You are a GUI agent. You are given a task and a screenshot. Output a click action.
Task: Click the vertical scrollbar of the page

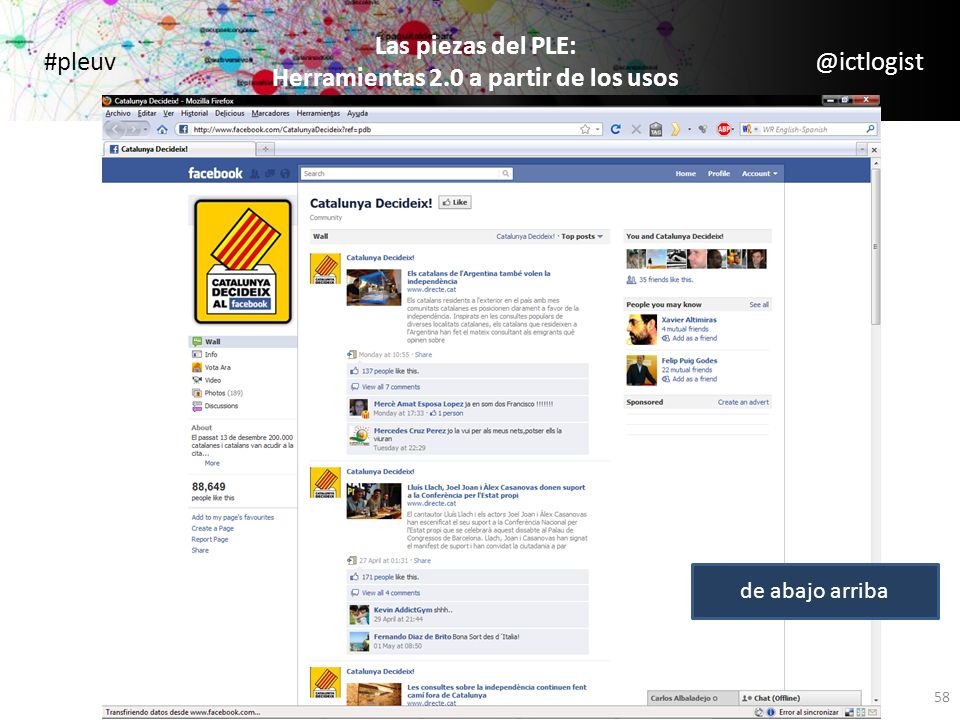click(x=876, y=246)
